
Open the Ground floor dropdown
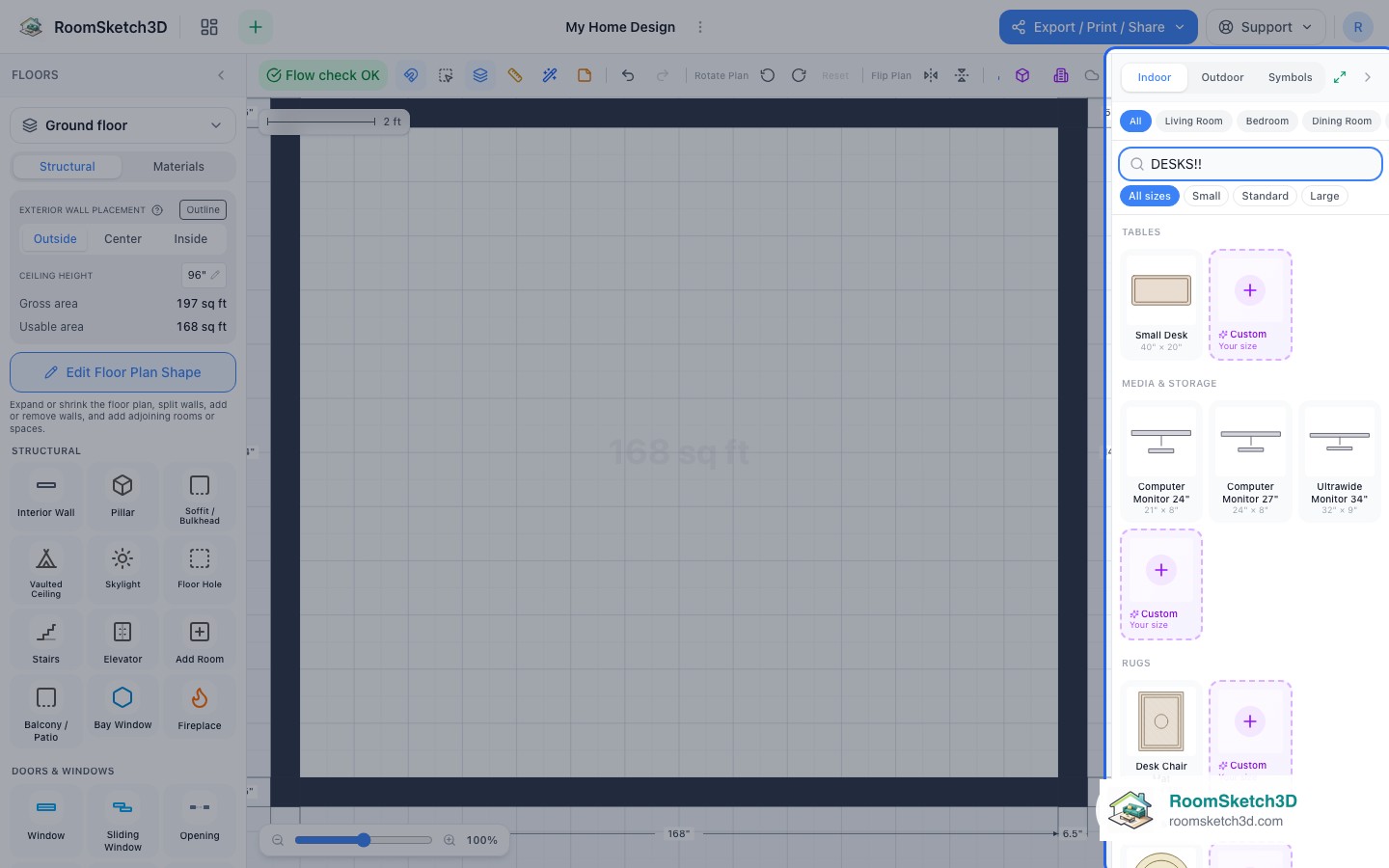pyautogui.click(x=123, y=125)
